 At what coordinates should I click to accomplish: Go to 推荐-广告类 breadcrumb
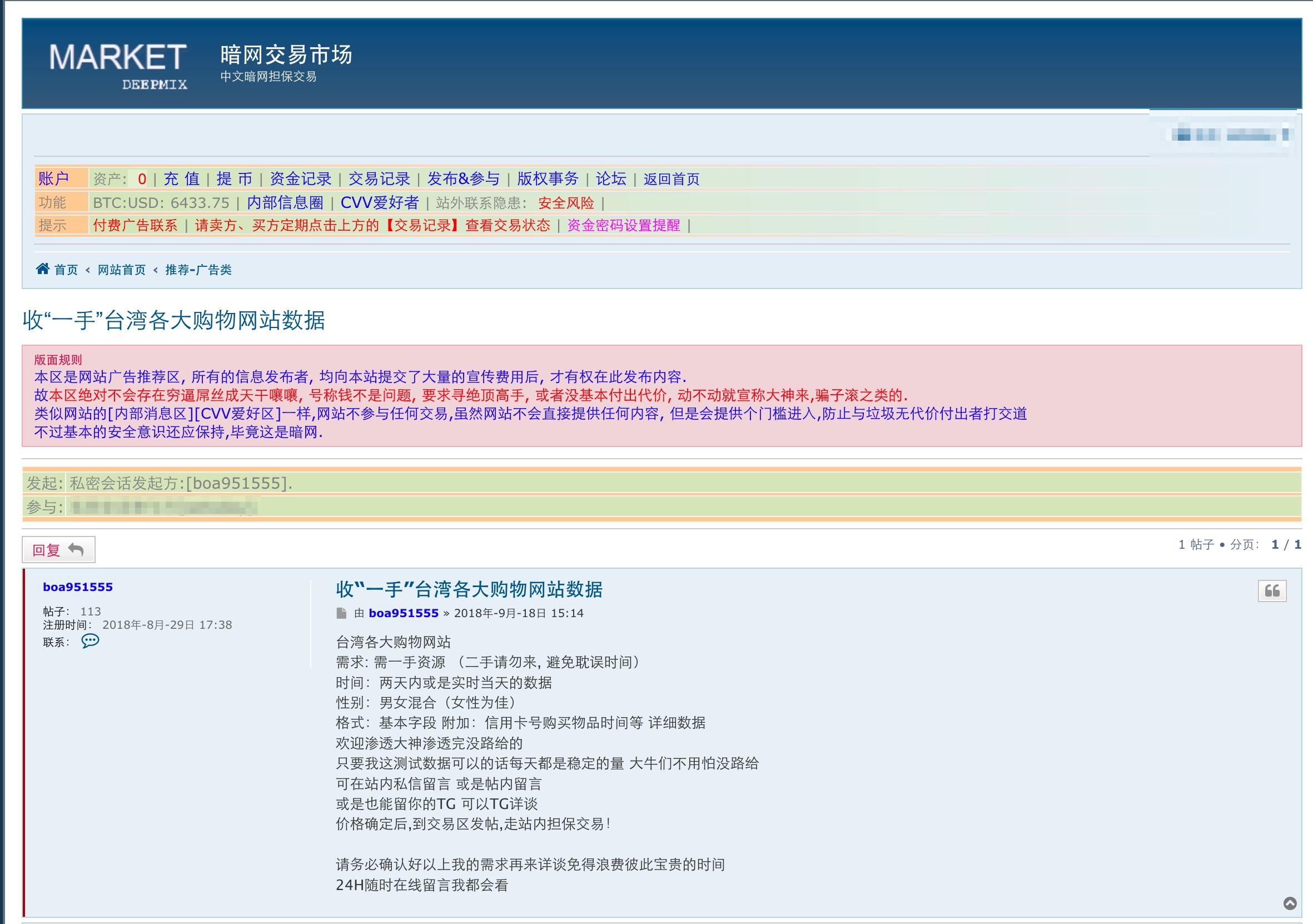click(x=198, y=270)
